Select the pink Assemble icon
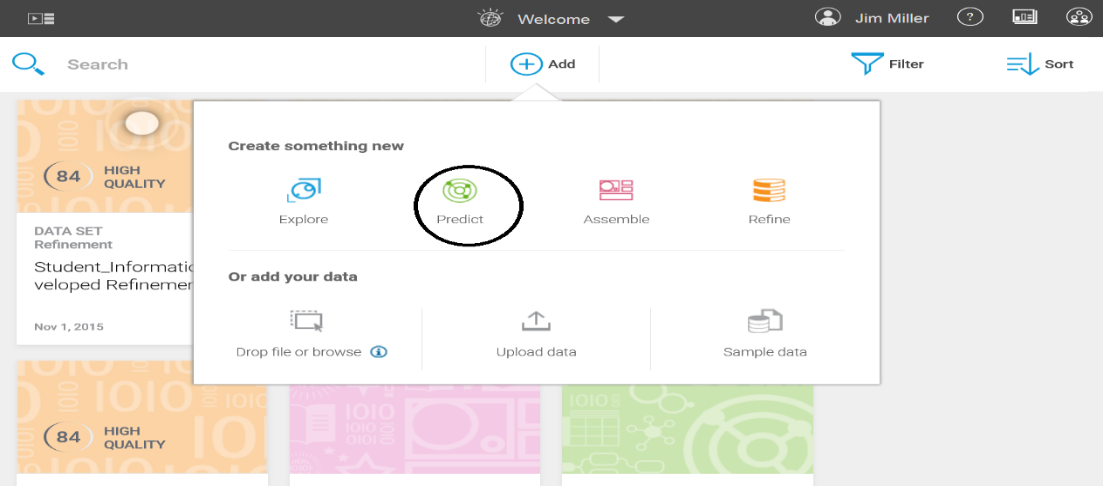 click(616, 190)
